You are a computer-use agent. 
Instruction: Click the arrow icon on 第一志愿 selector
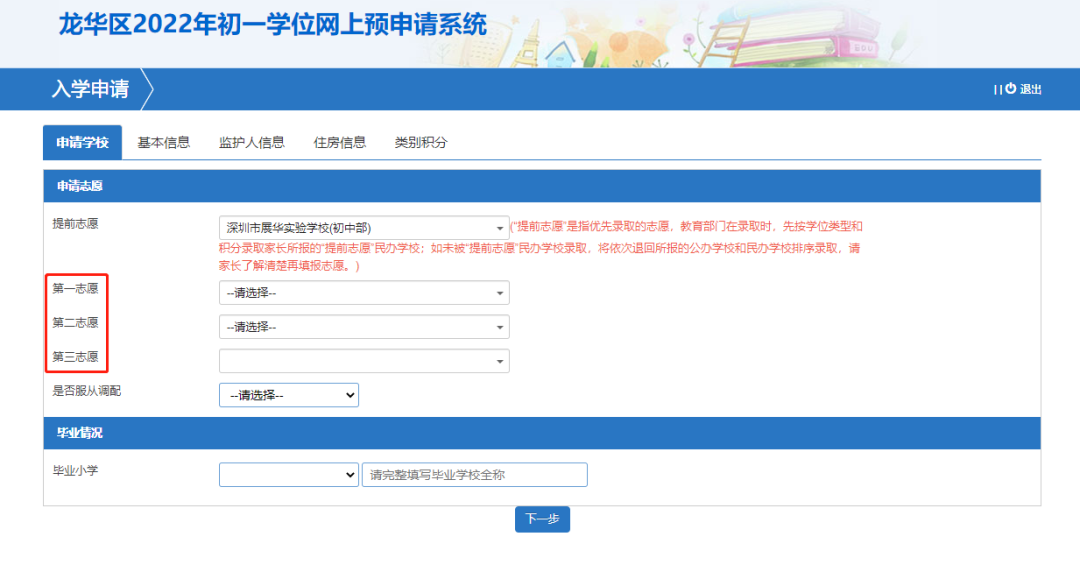500,292
